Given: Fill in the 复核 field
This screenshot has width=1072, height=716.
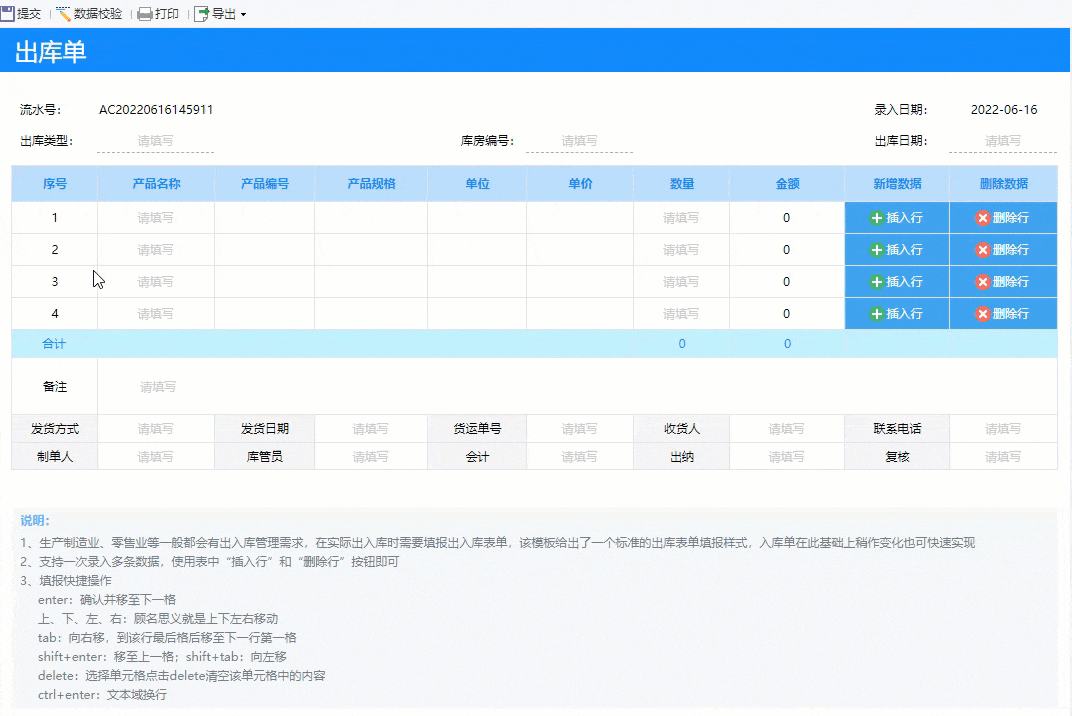Looking at the screenshot, I should point(1003,456).
